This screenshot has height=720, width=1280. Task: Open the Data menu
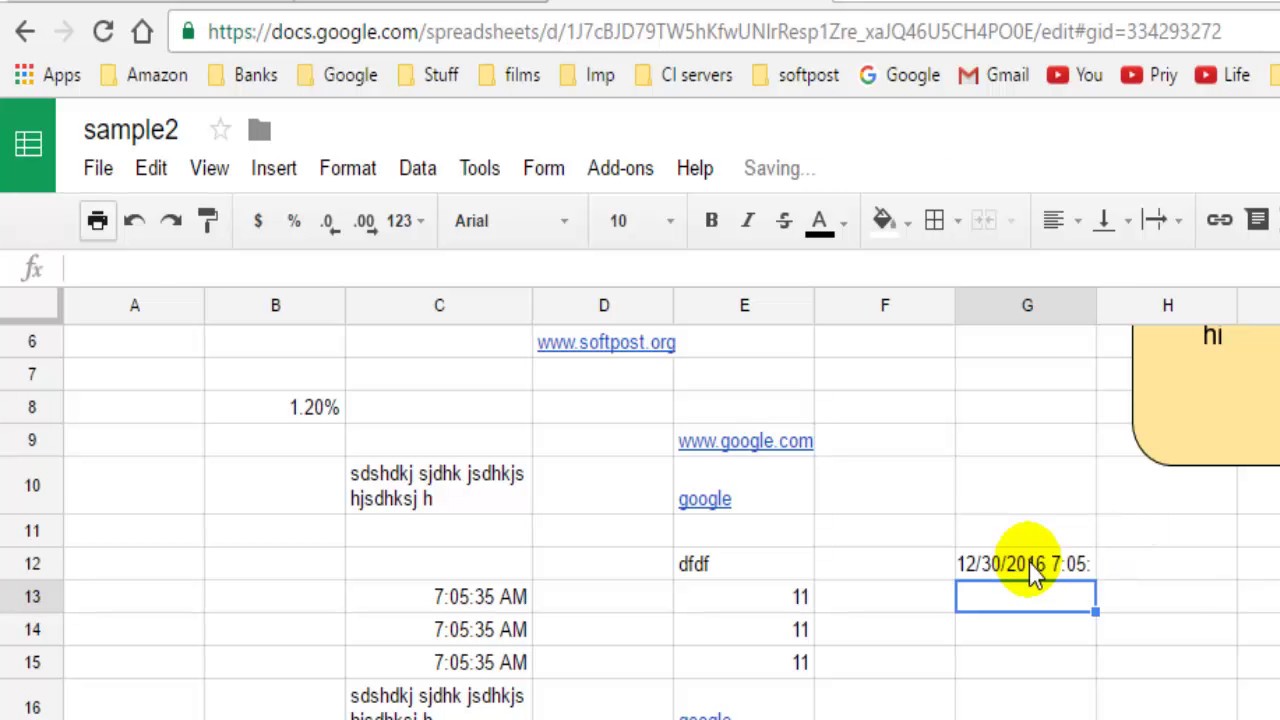[417, 168]
